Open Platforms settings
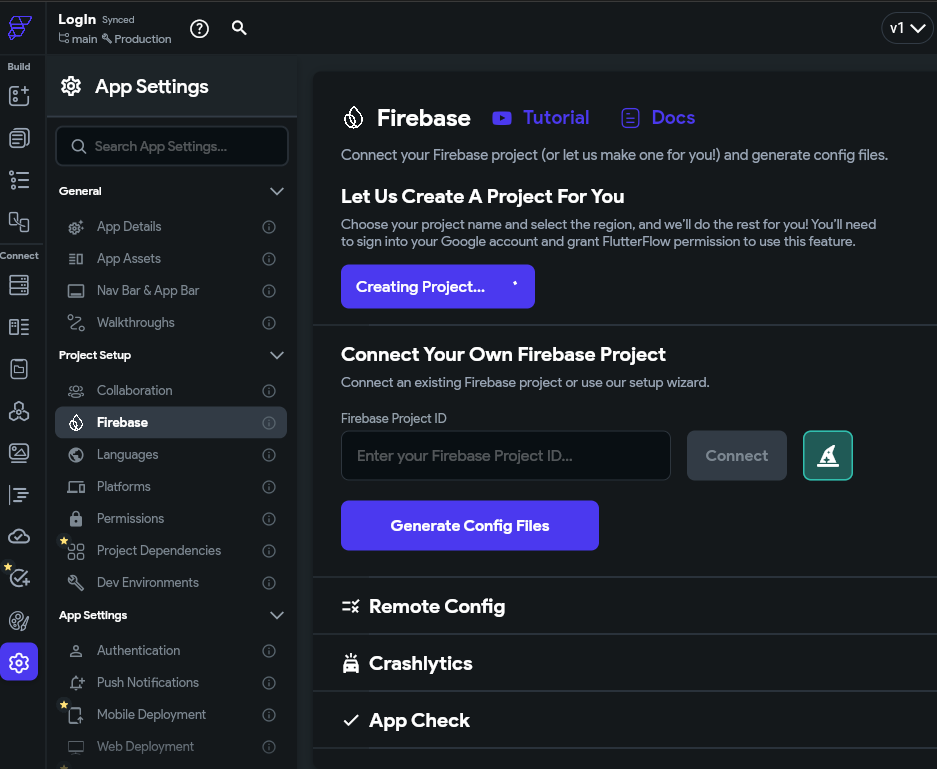Screen dimensions: 937x769 (x=171, y=486)
